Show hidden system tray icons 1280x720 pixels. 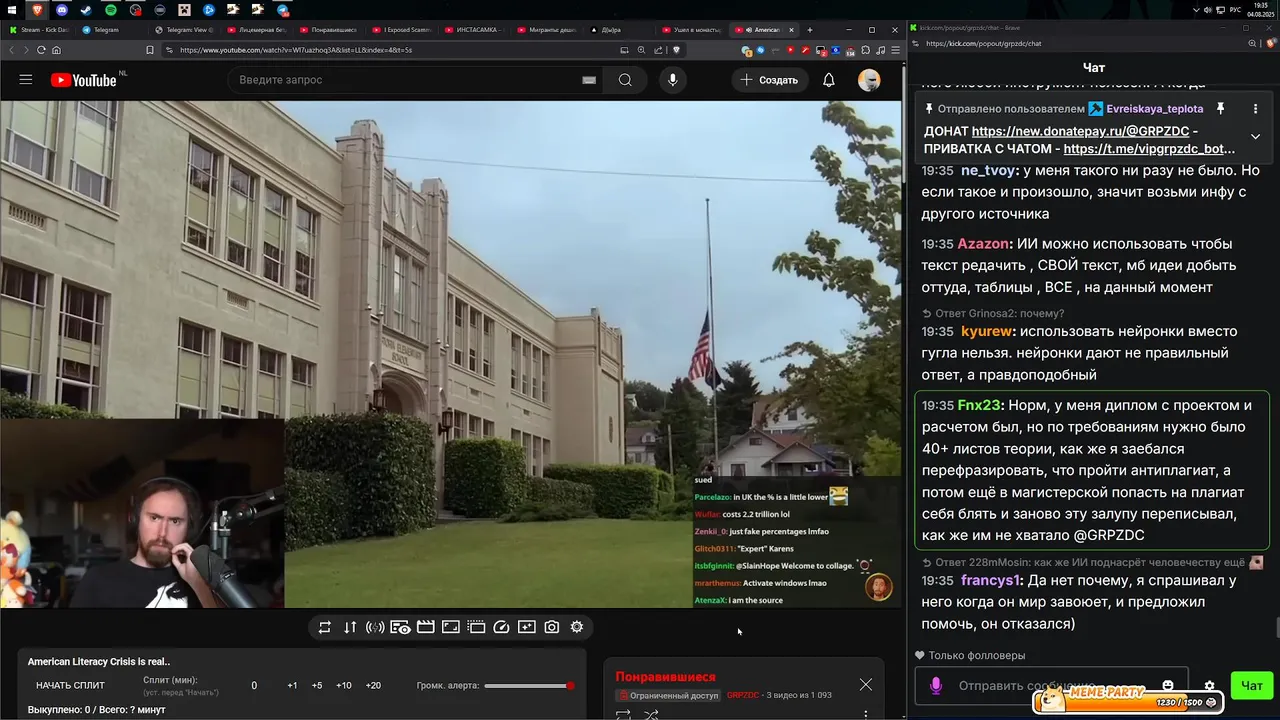(1196, 10)
